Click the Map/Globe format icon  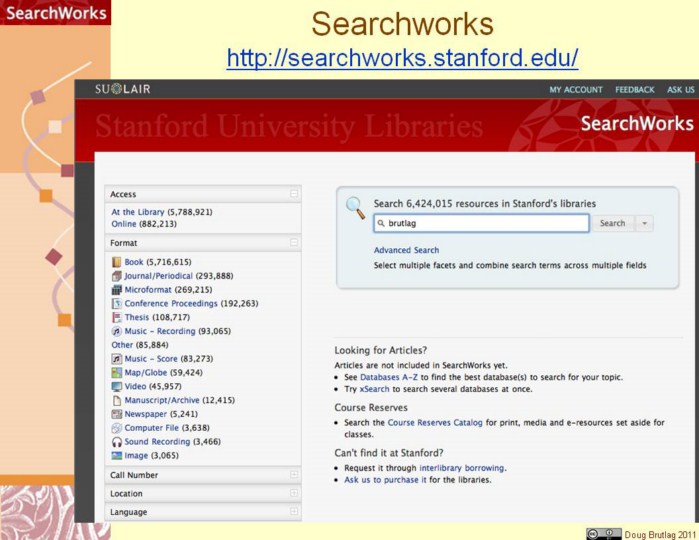coord(116,373)
